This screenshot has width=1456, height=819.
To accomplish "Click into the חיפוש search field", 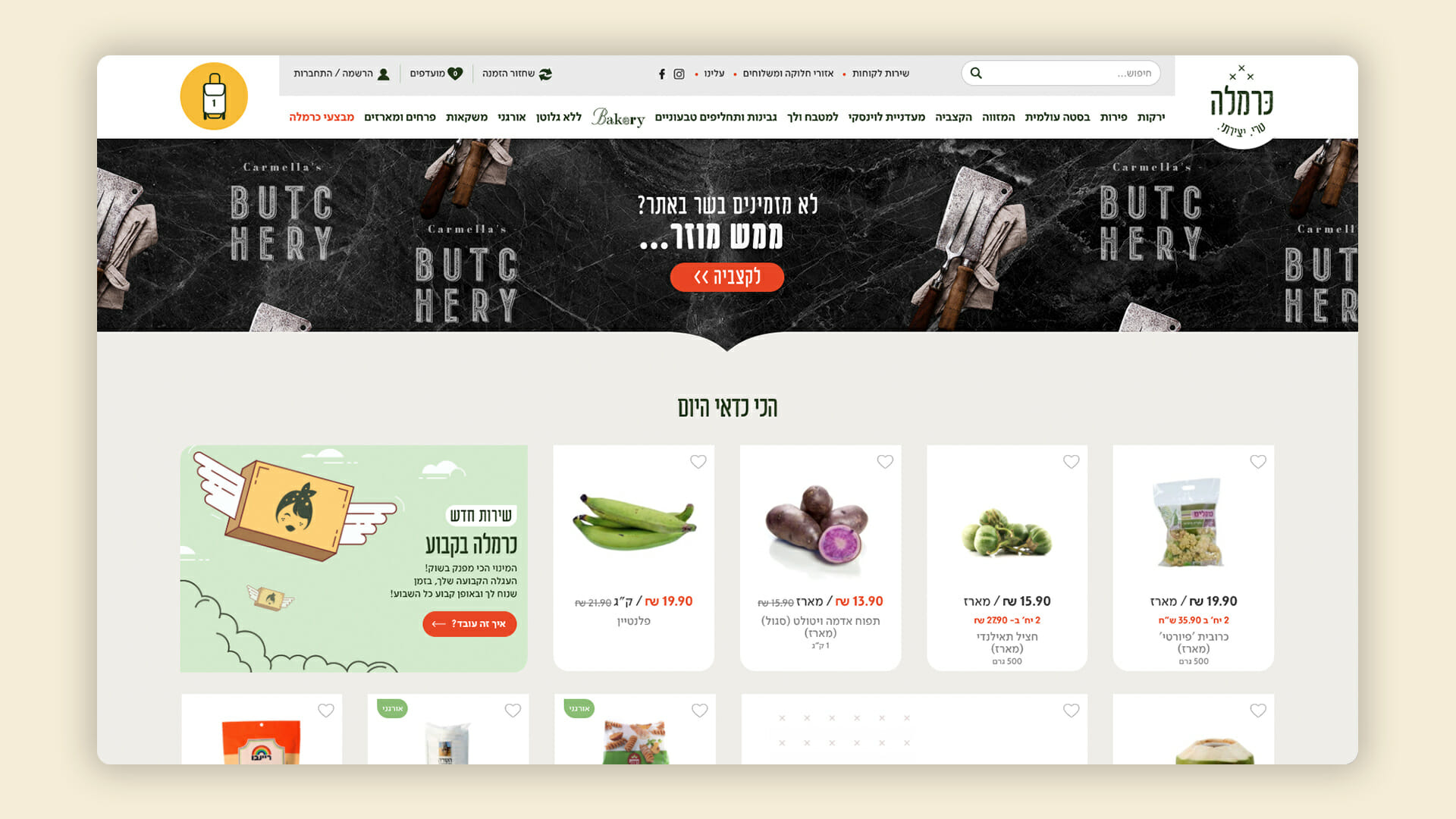I will pos(1069,73).
